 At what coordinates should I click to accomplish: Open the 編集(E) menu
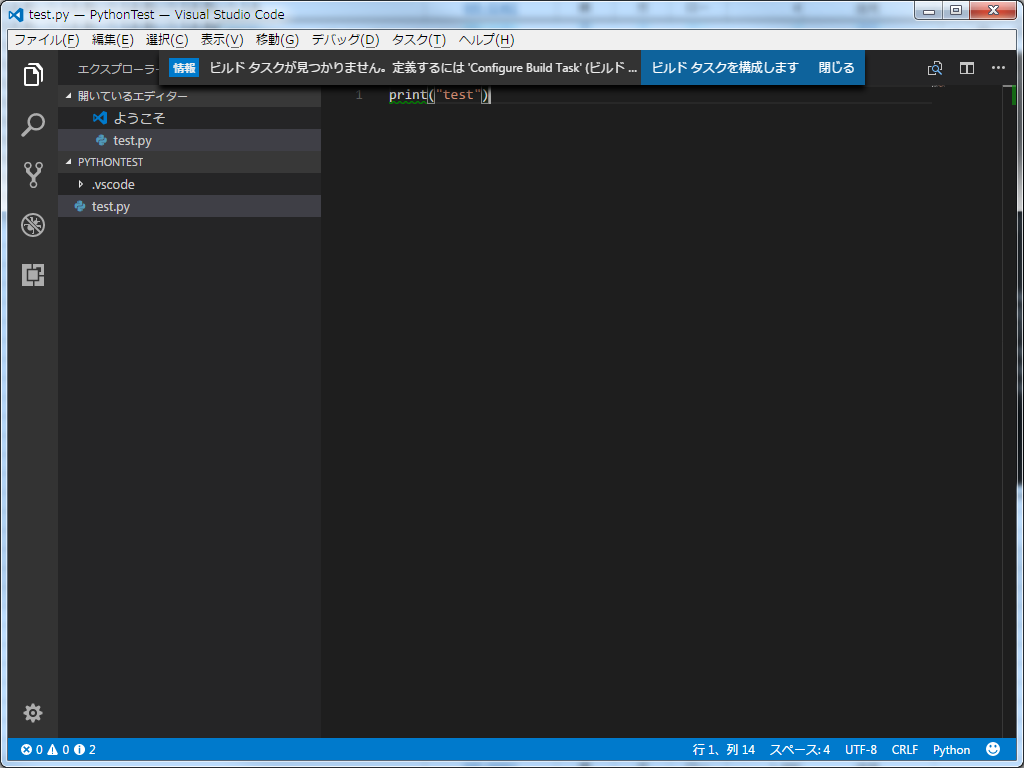[112, 40]
